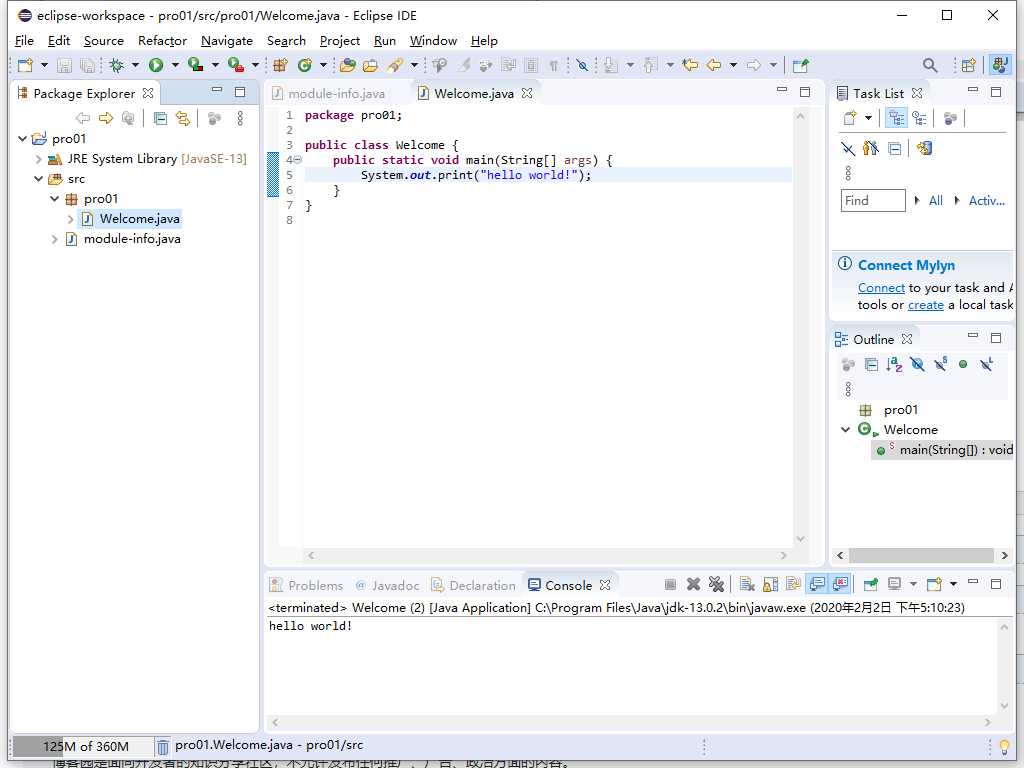Screen dimensions: 1024x768
Task: Click the Forward arrow in Package Explorer
Action: [x=105, y=118]
